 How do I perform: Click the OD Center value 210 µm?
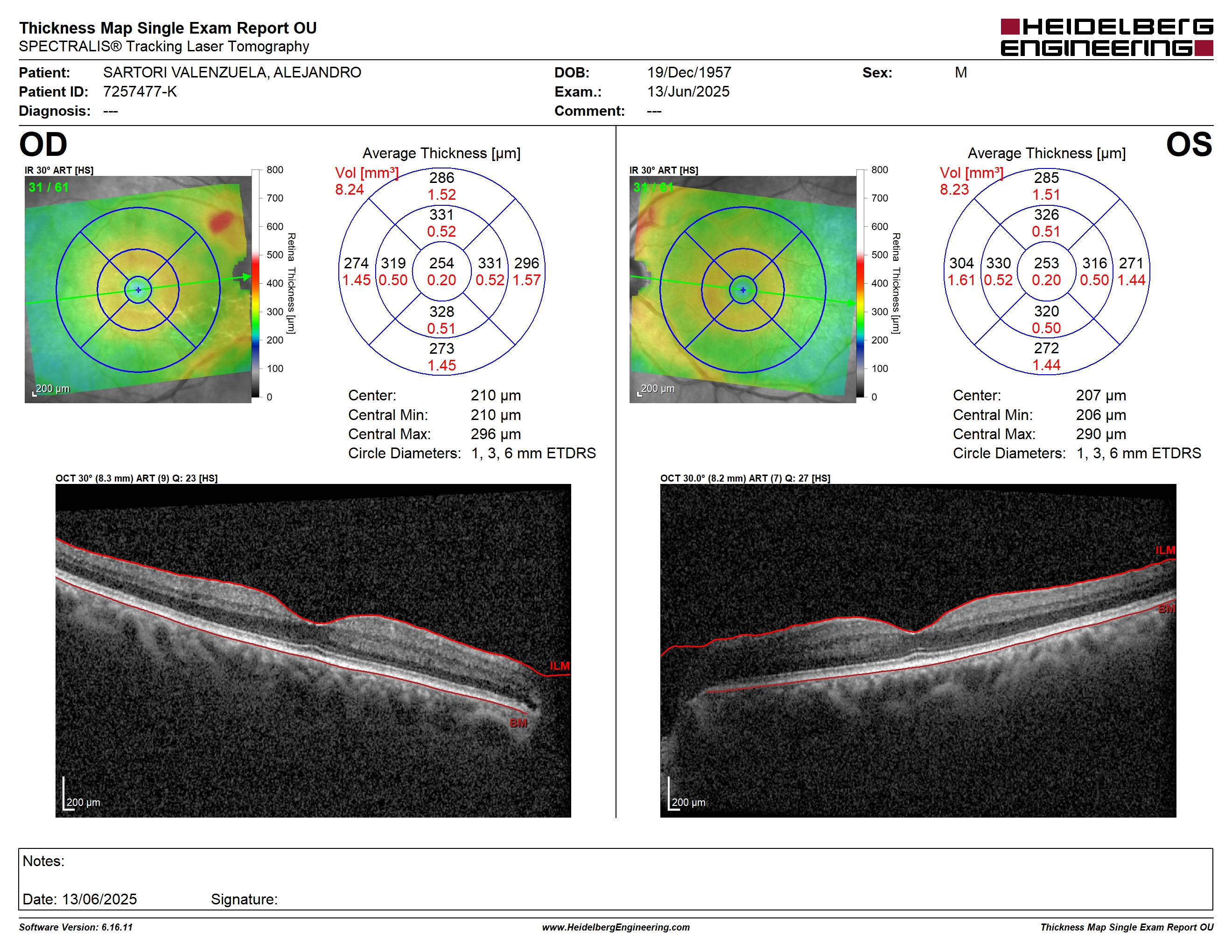(x=496, y=395)
